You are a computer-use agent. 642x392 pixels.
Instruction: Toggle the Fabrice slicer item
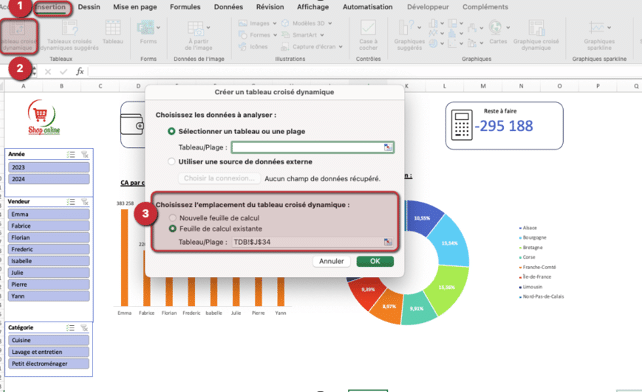pos(49,226)
